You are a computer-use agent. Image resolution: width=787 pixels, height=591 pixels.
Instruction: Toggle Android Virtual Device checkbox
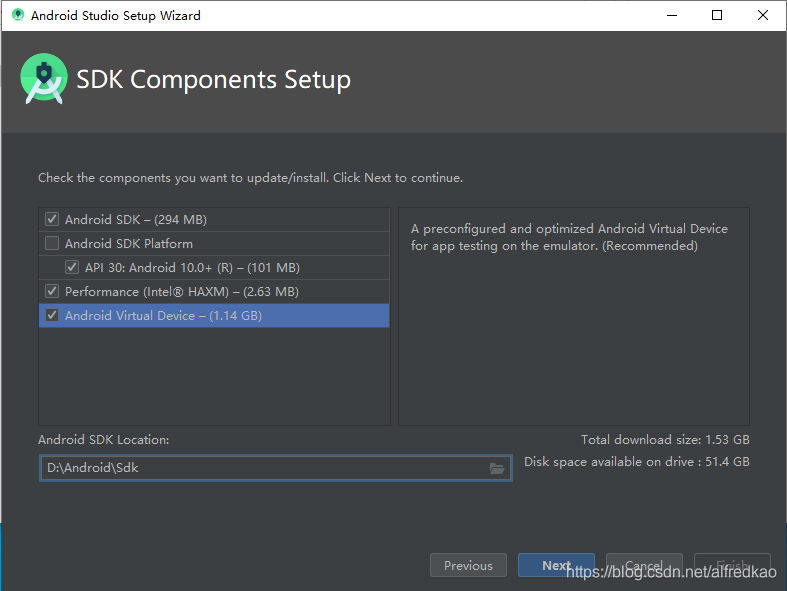(x=52, y=315)
